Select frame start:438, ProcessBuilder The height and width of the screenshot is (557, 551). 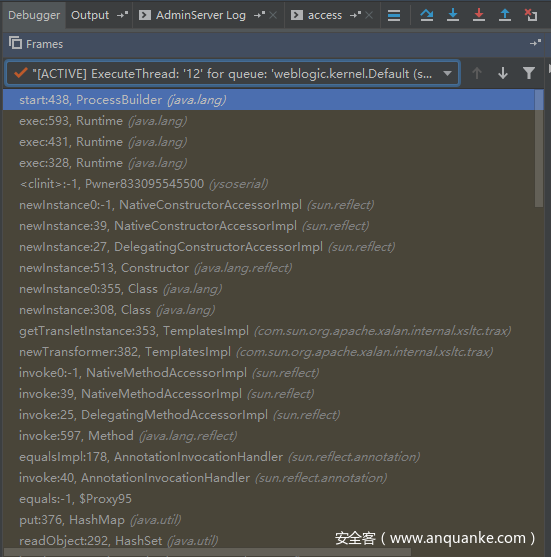(268, 100)
